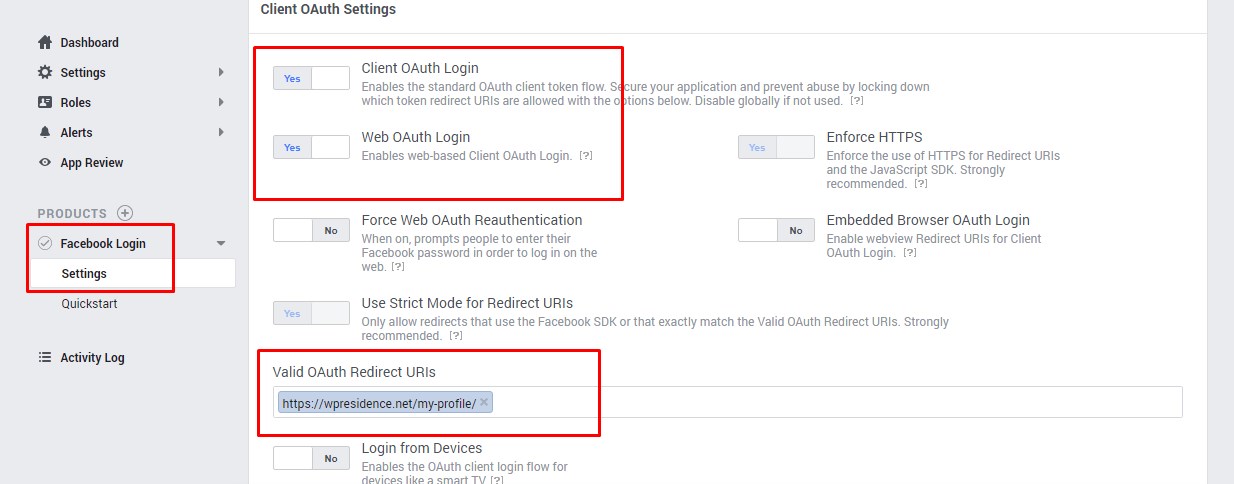Screen dimensions: 1234x484
Task: Toggle the Web OAuth Login switch
Action: tap(311, 147)
